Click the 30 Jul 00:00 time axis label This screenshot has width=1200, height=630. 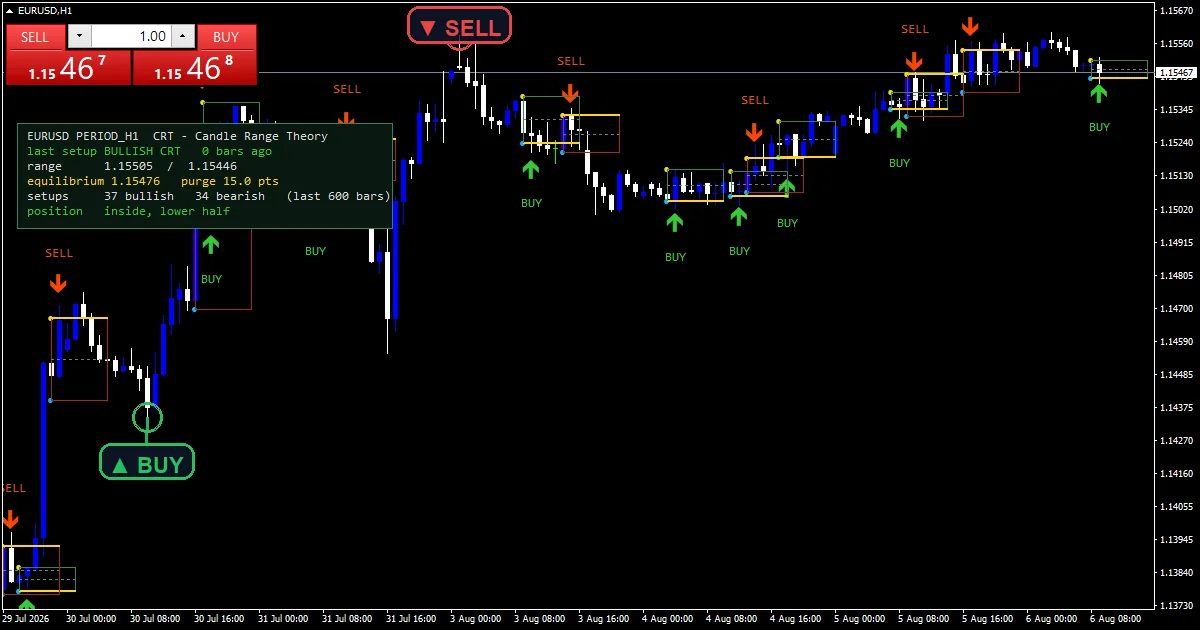[x=91, y=619]
